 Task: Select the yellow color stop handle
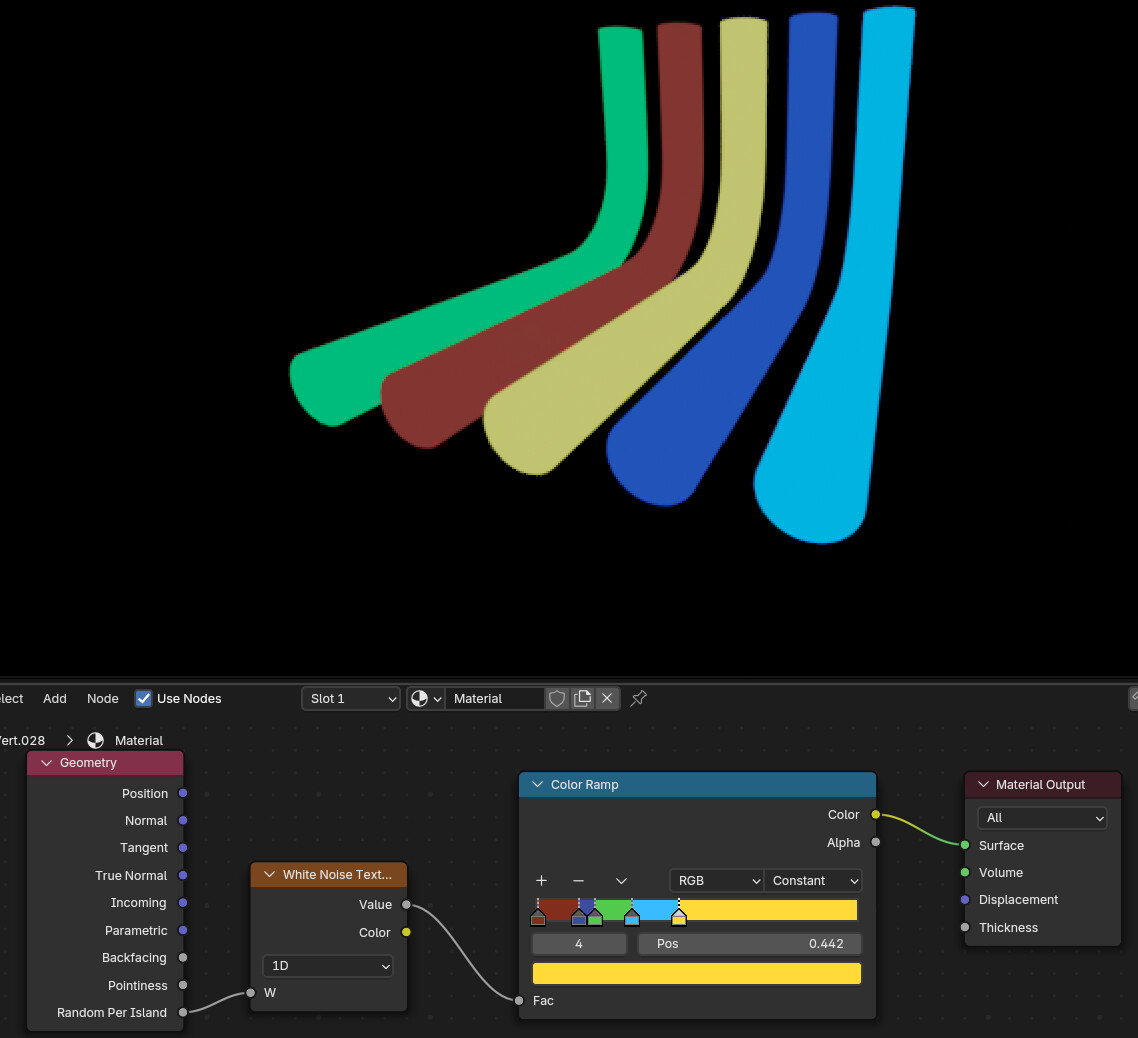pos(679,918)
